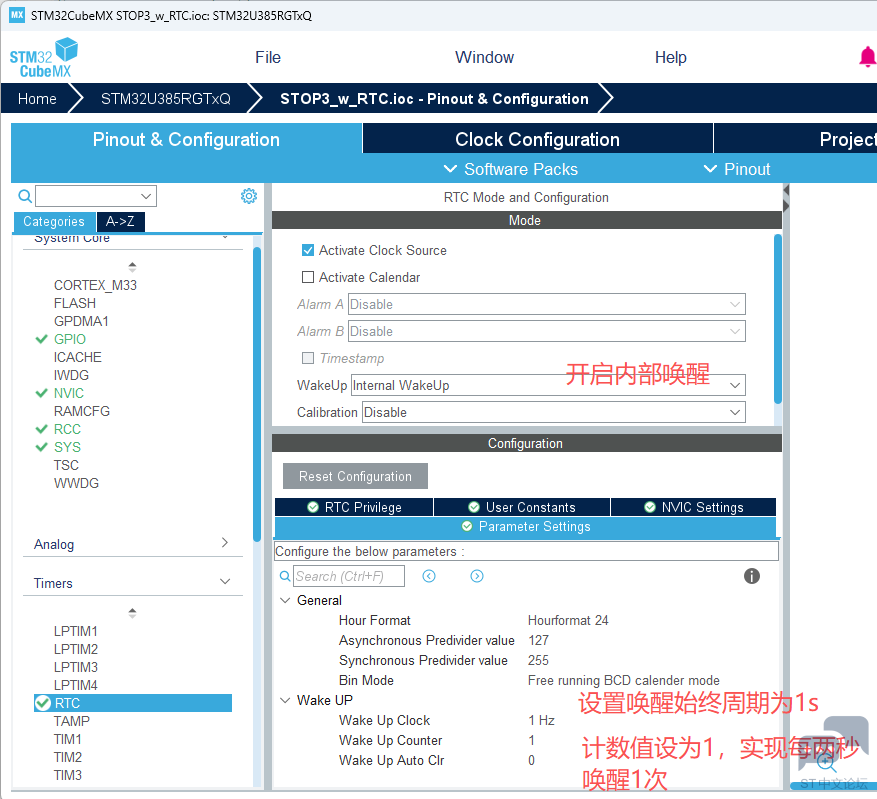Click the left panel vertical scrollbar
Viewport: 877px width, 799px height.
point(257,394)
